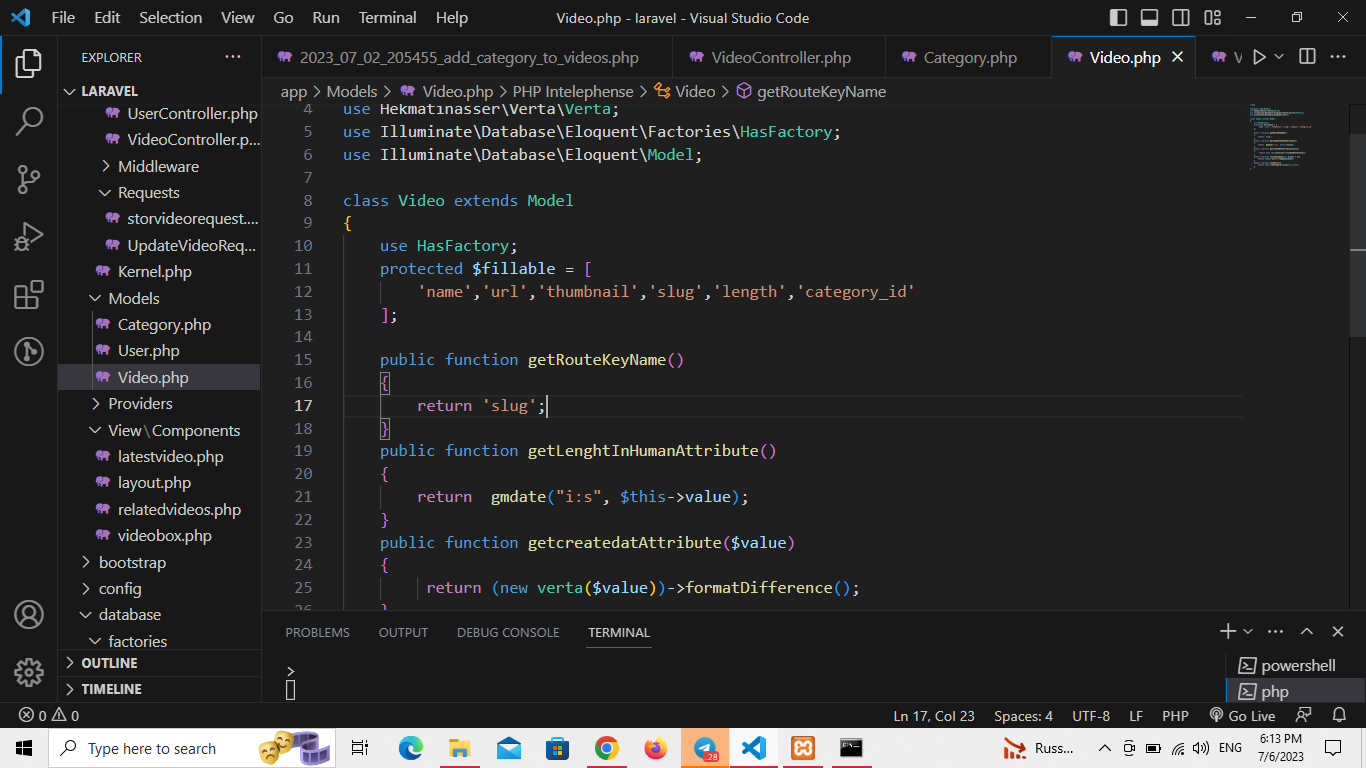Collapse the Requests folder
This screenshot has height=768, width=1366.
pyautogui.click(x=148, y=192)
